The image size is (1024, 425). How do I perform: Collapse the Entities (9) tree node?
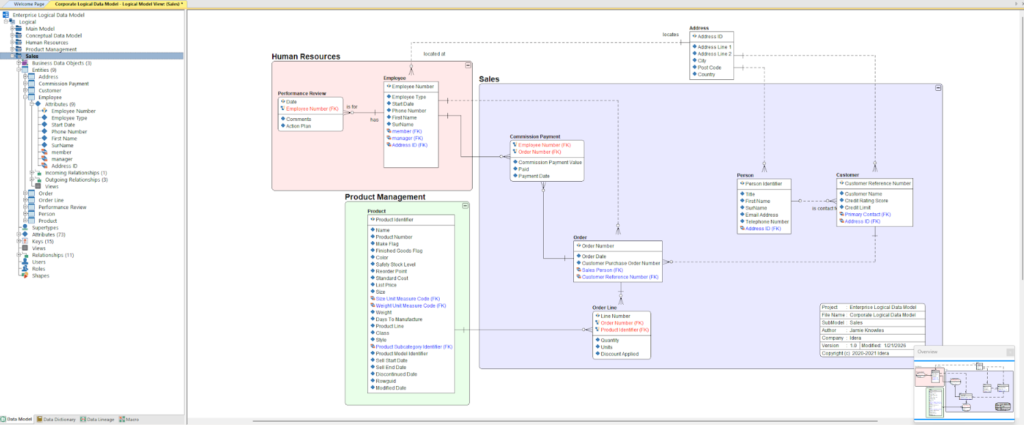coord(18,70)
